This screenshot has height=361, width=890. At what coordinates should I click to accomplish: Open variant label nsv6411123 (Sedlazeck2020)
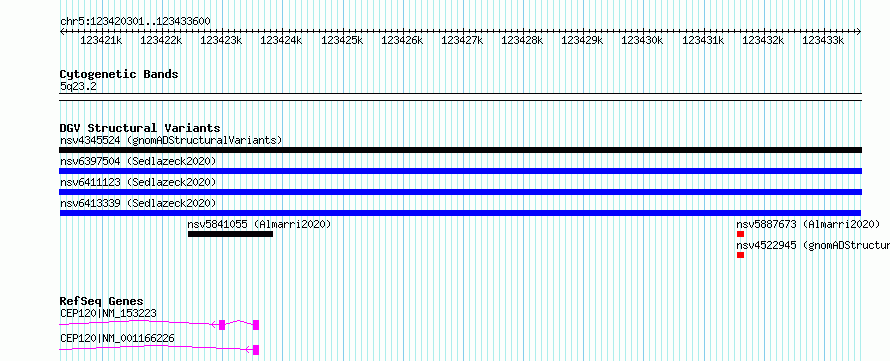click(138, 182)
